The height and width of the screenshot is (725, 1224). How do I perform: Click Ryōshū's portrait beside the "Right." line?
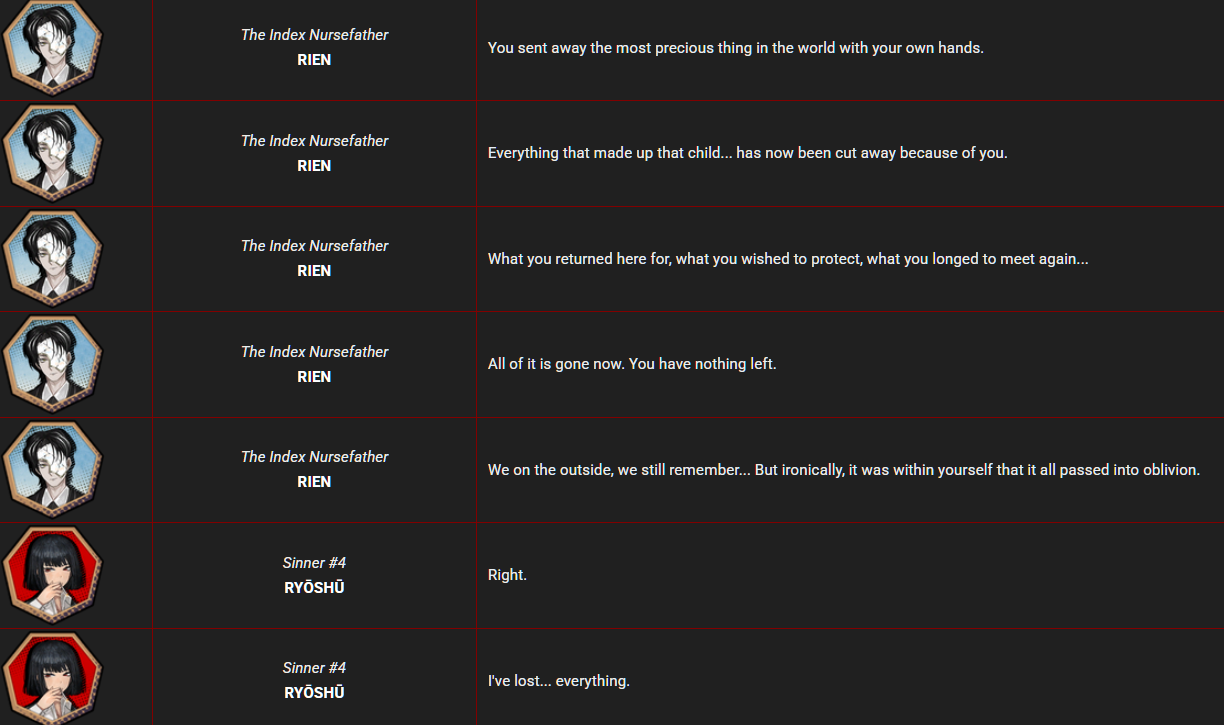coord(53,575)
